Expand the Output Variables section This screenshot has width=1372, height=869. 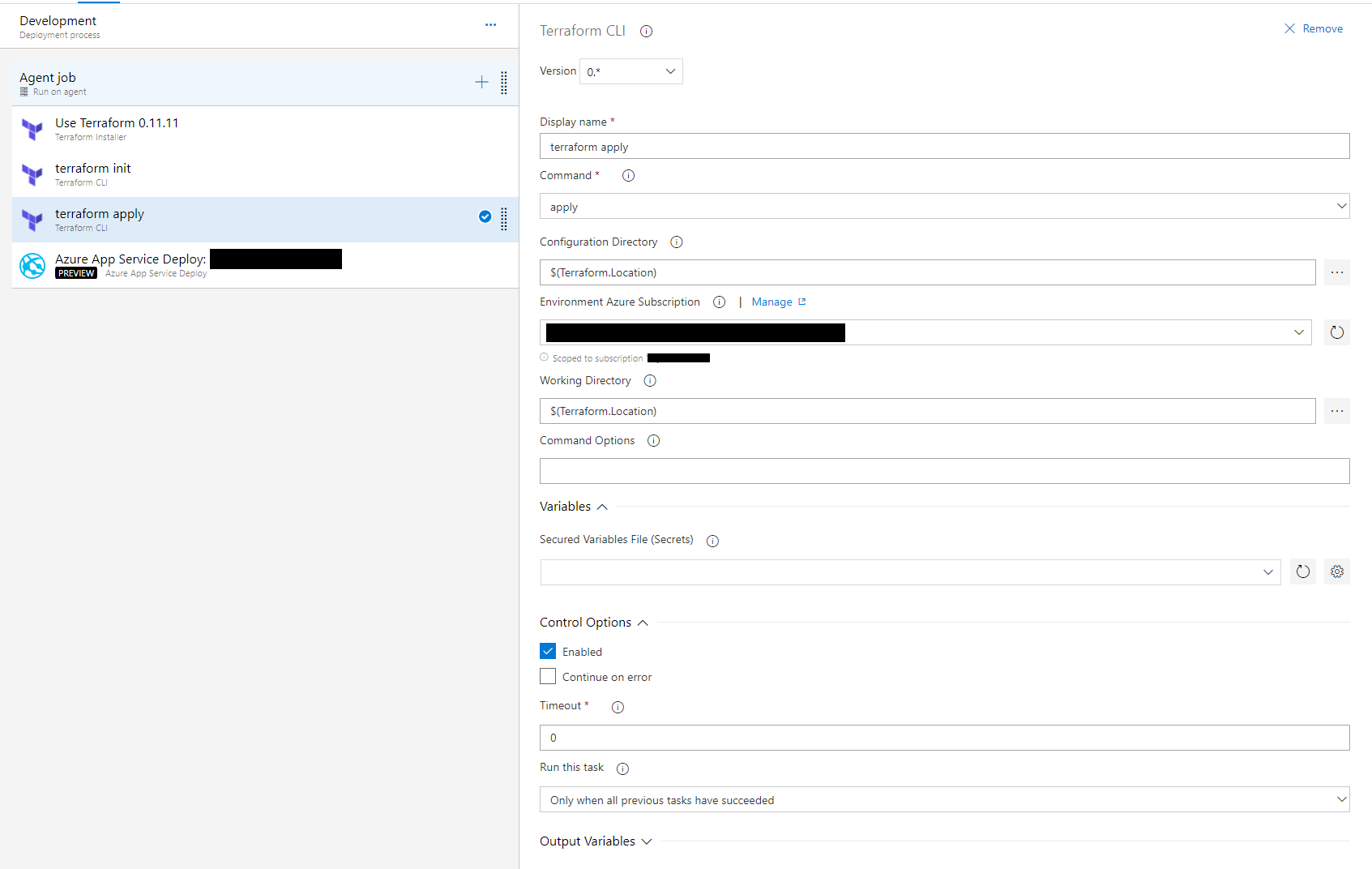596,841
